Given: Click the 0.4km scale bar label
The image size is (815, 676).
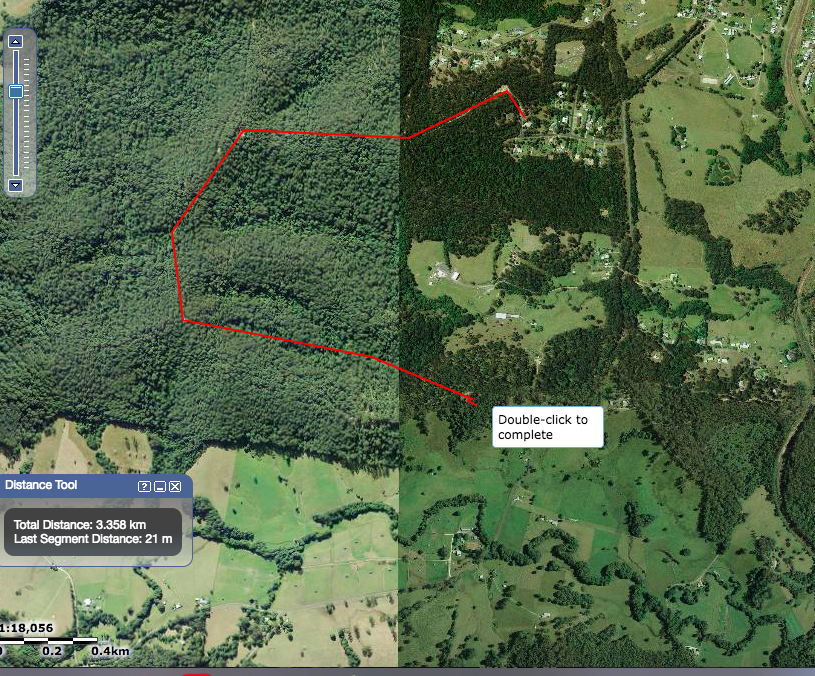Looking at the screenshot, I should [x=110, y=652].
